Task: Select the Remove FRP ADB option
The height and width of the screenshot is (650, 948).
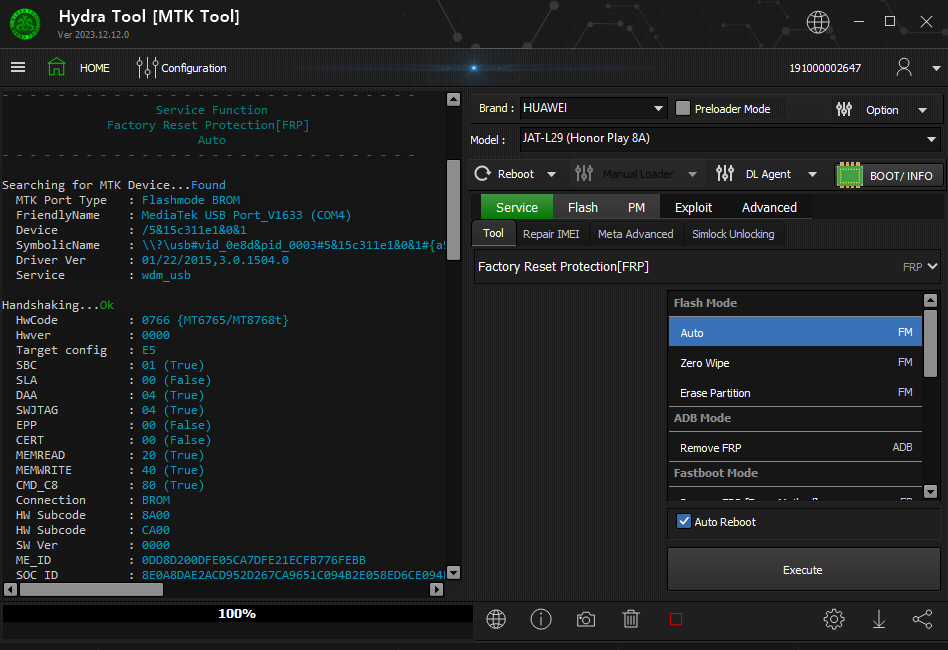Action: pyautogui.click(x=795, y=447)
